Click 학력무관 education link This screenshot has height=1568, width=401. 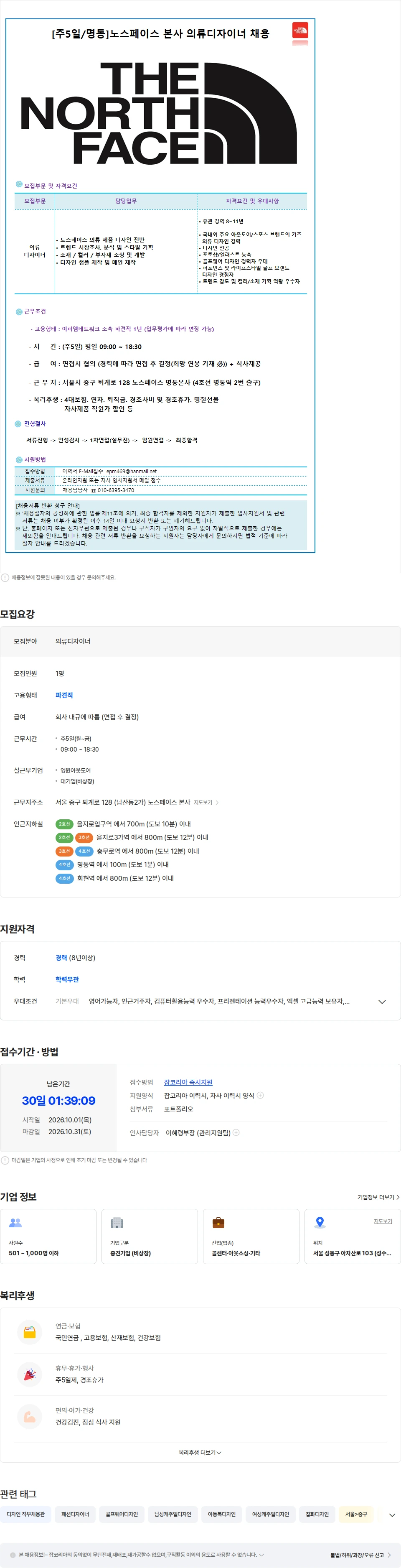tap(67, 979)
